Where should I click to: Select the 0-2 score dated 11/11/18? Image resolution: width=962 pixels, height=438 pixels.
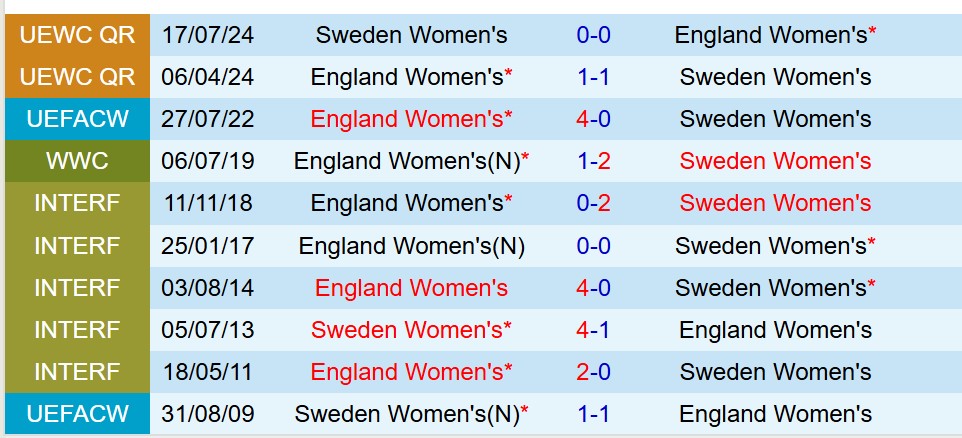click(x=594, y=203)
